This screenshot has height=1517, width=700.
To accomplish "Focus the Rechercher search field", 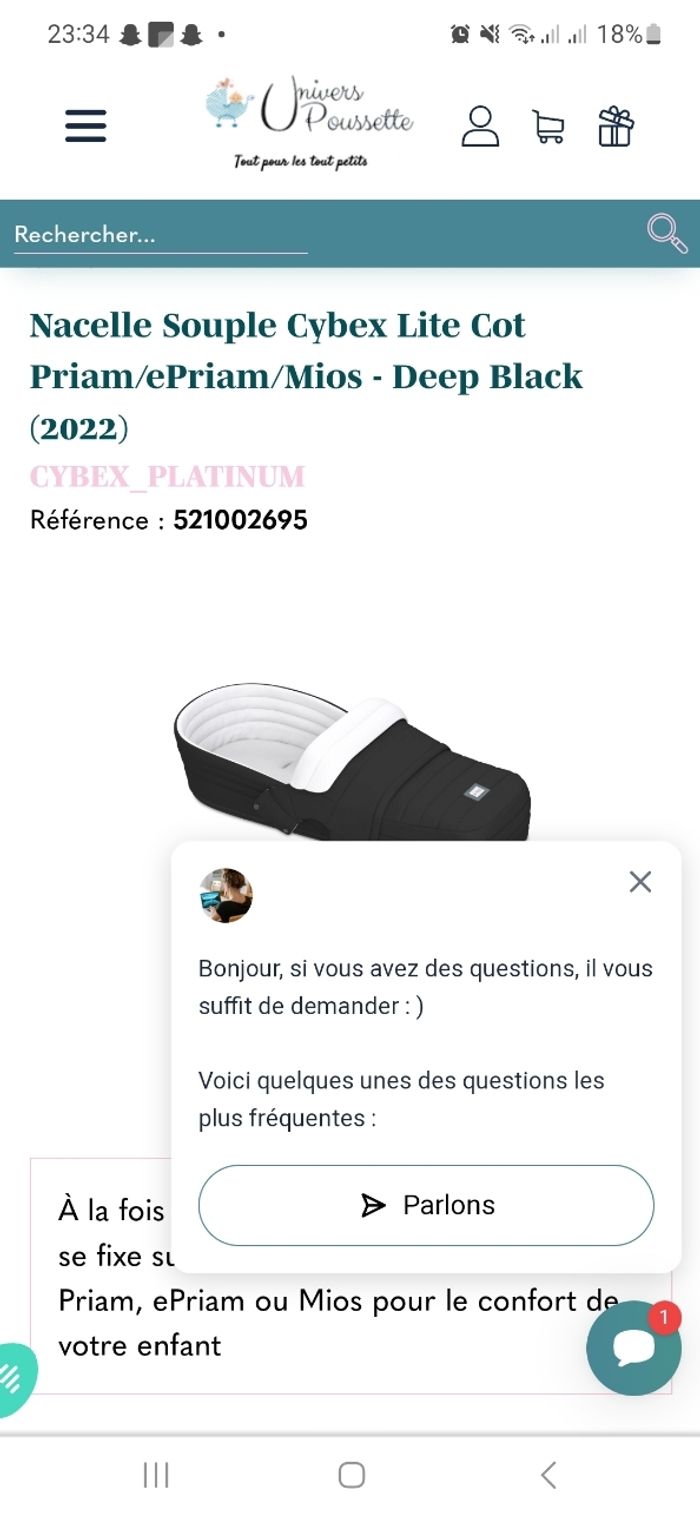I will point(160,235).
